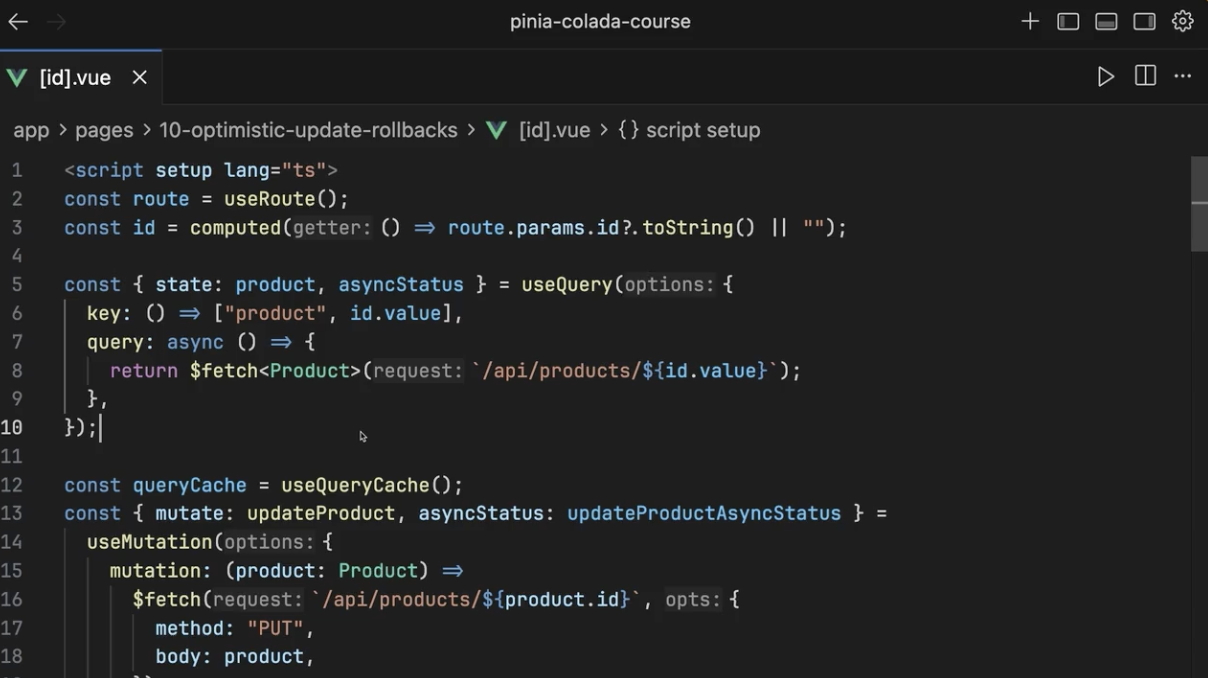Click the toString call on line 3

(x=688, y=228)
